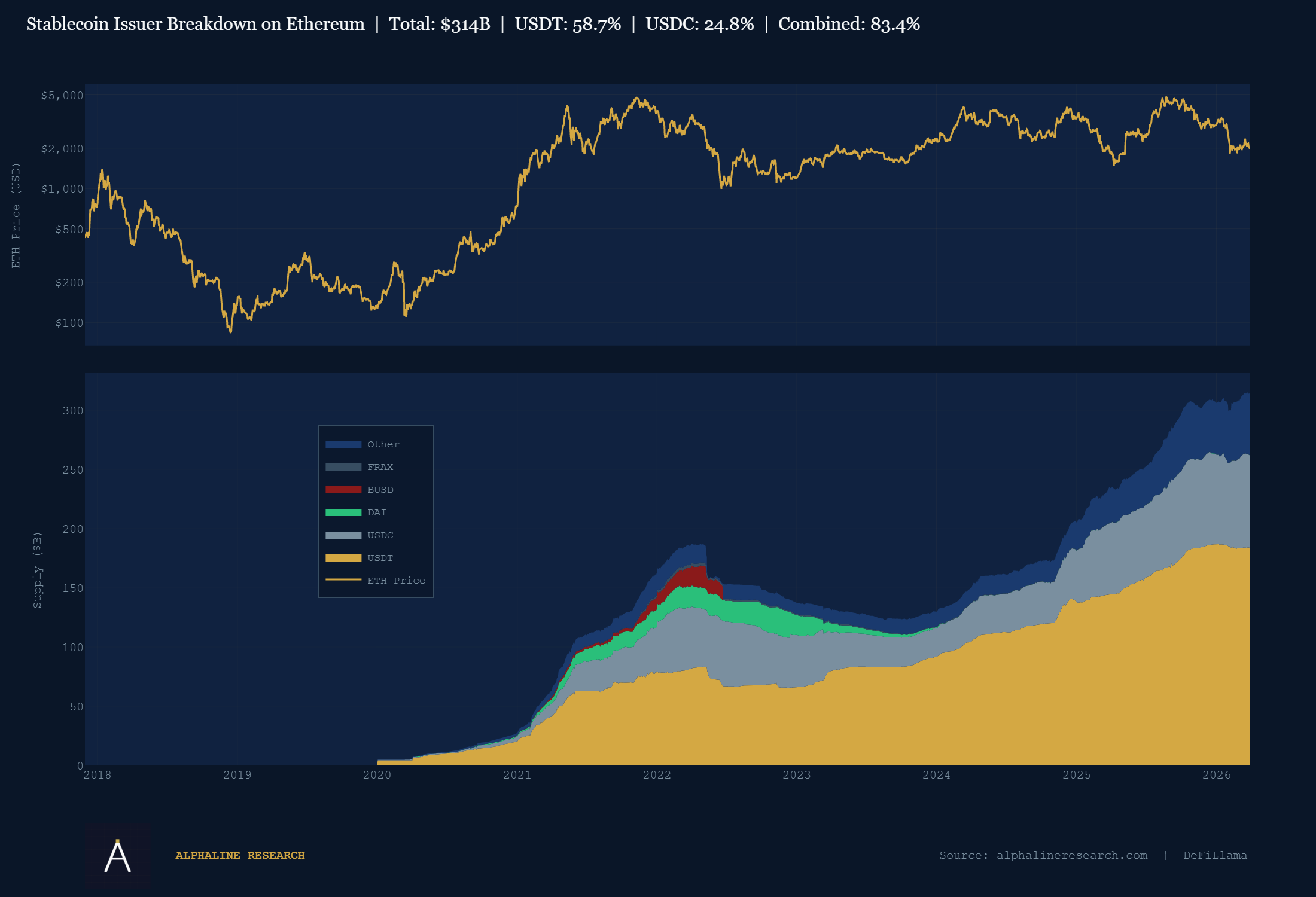Click the ETH Price line marker in legend
This screenshot has height=897, width=1316.
(x=344, y=580)
